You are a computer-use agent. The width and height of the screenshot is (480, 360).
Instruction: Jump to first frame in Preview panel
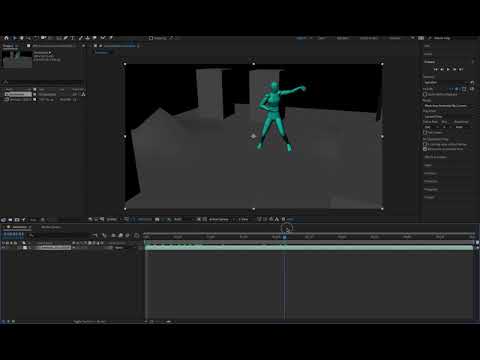435,69
